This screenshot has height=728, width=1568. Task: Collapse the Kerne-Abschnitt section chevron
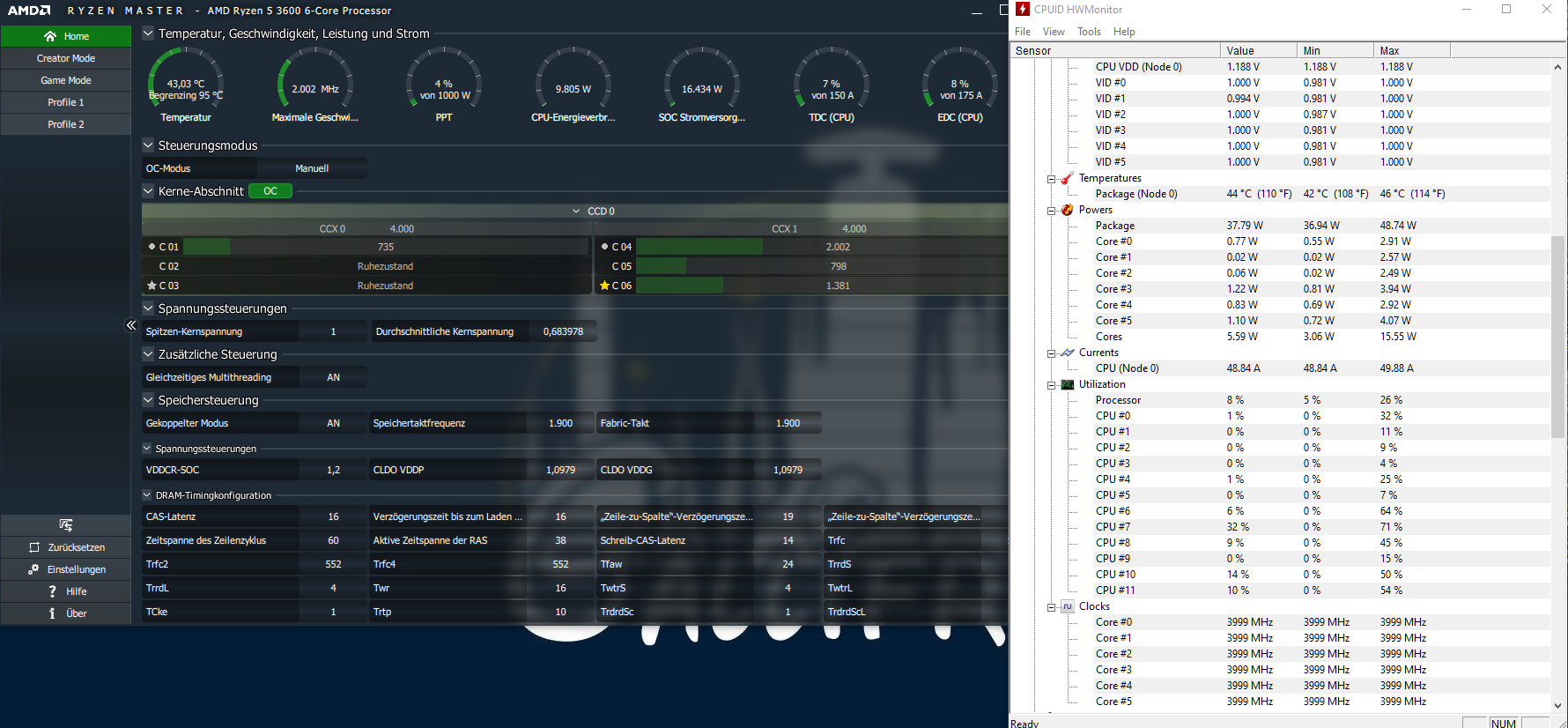coord(148,191)
